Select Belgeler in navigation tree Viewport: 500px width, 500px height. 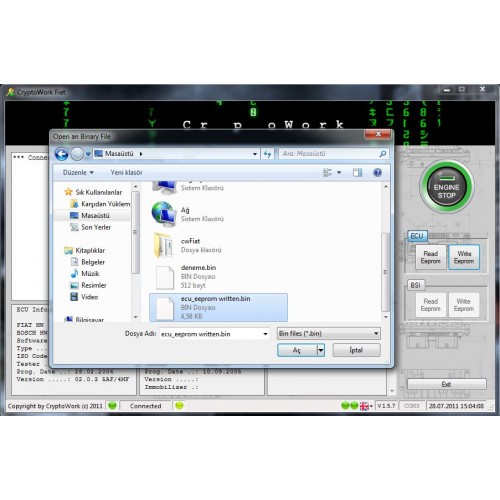tap(93, 262)
